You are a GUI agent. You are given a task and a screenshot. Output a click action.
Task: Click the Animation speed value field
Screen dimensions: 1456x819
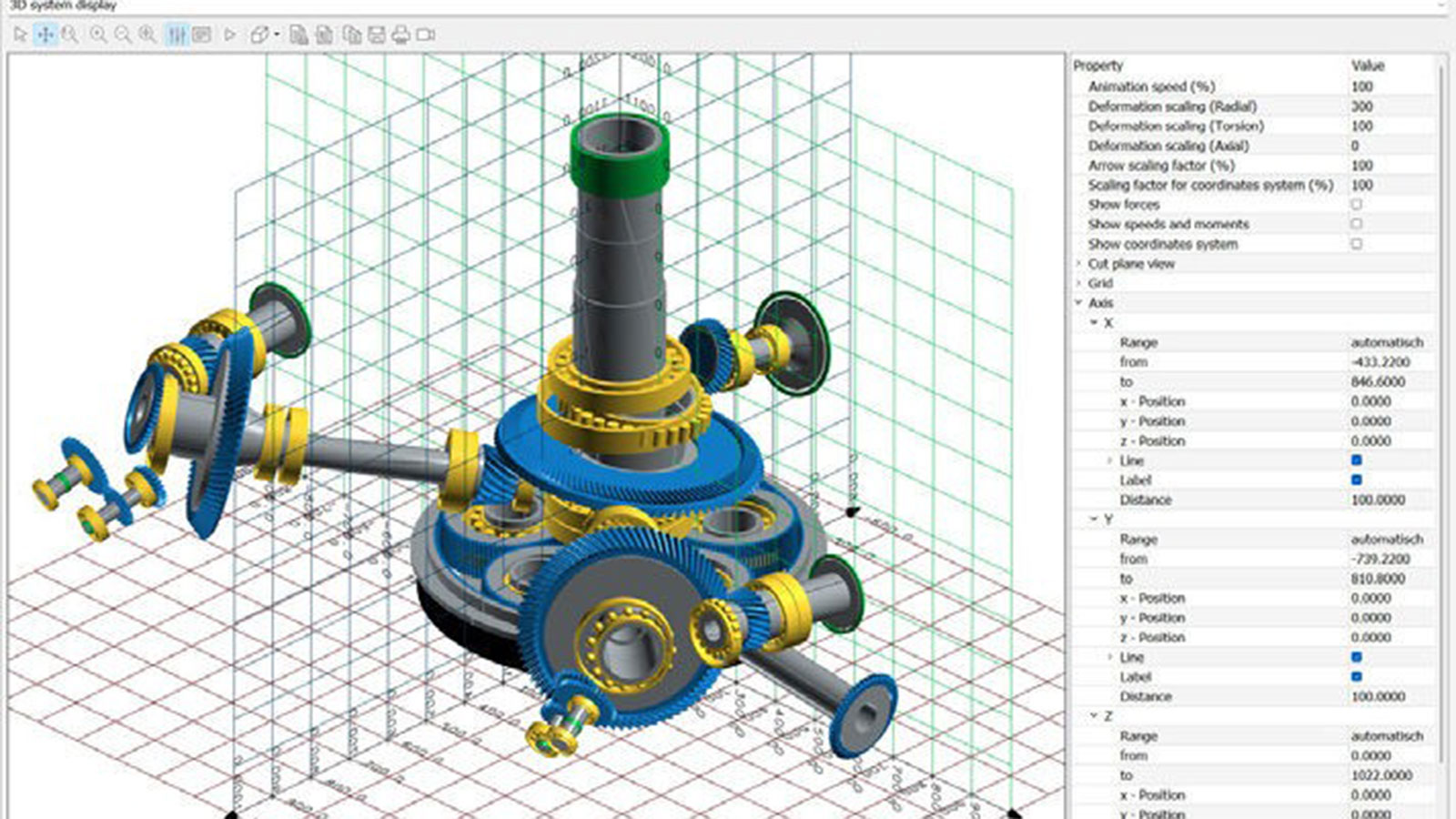(x=1387, y=86)
